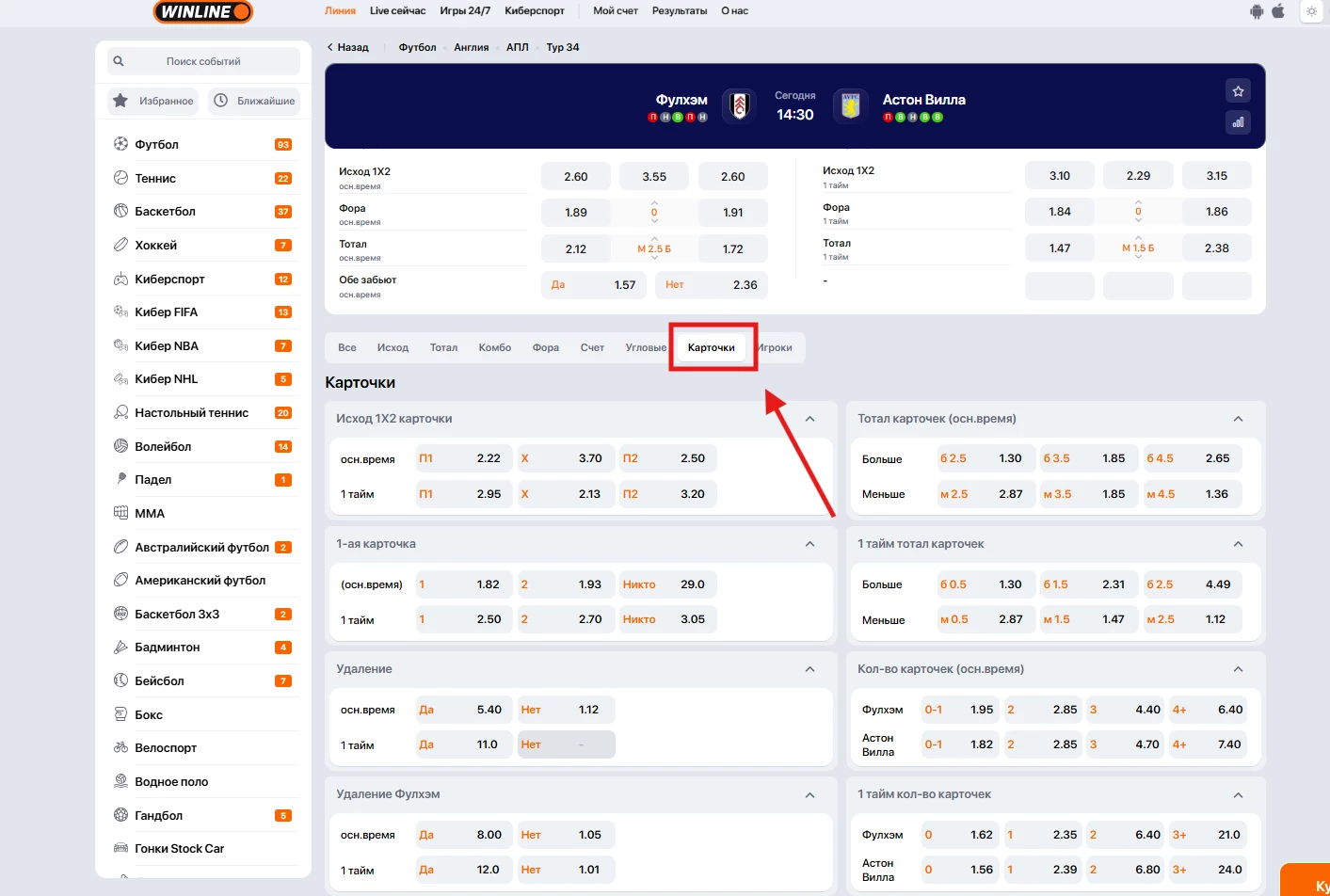The image size is (1330, 896).
Task: Collapse the 1-ая карточка section
Action: coord(810,544)
